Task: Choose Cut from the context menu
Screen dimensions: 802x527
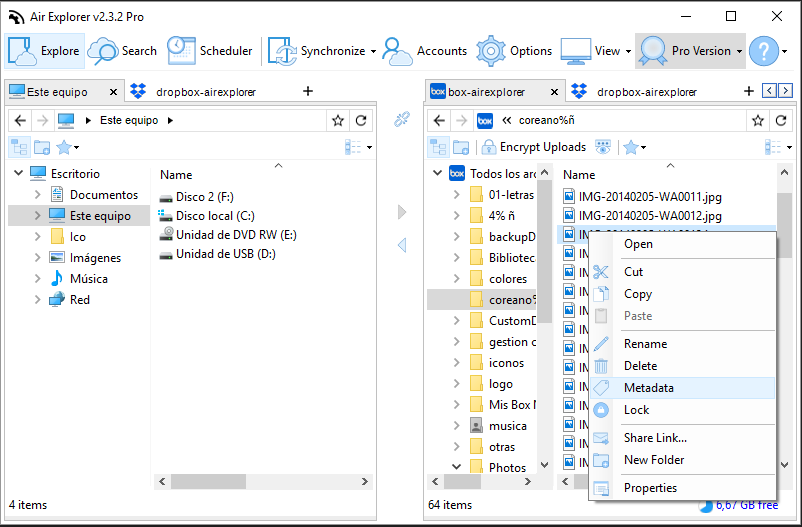Action: click(x=682, y=272)
